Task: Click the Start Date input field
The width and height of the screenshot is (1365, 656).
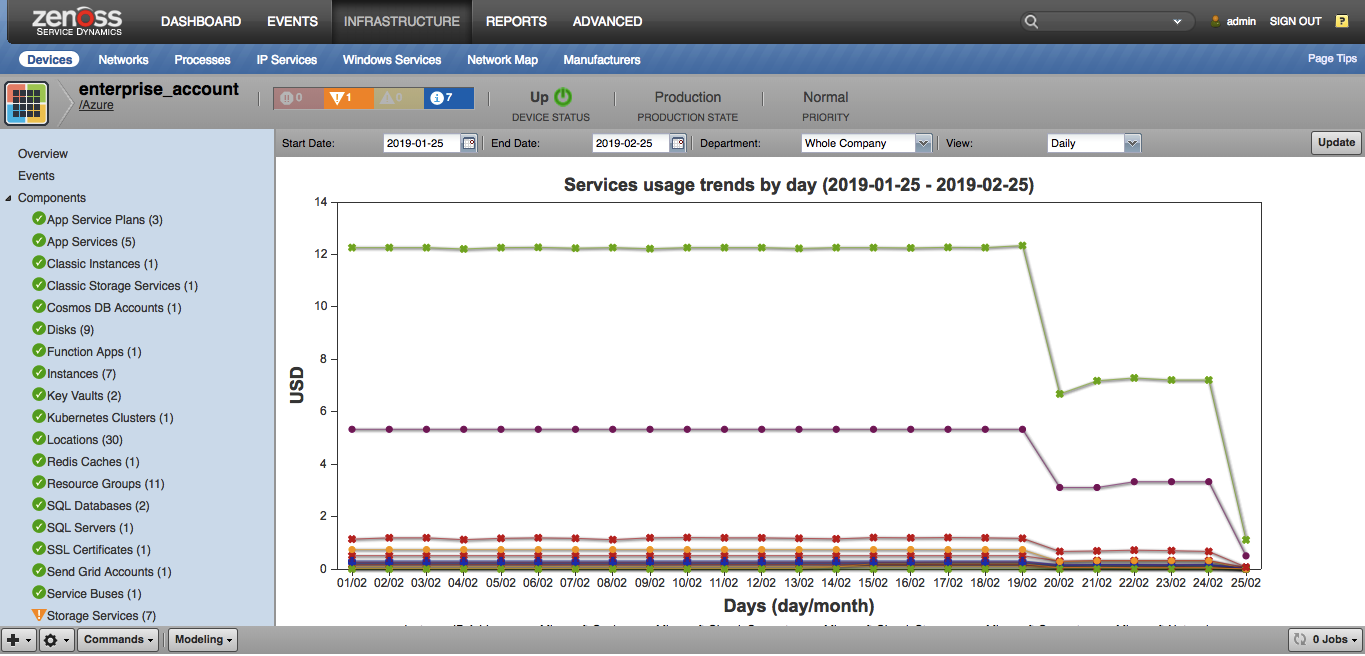Action: (421, 143)
